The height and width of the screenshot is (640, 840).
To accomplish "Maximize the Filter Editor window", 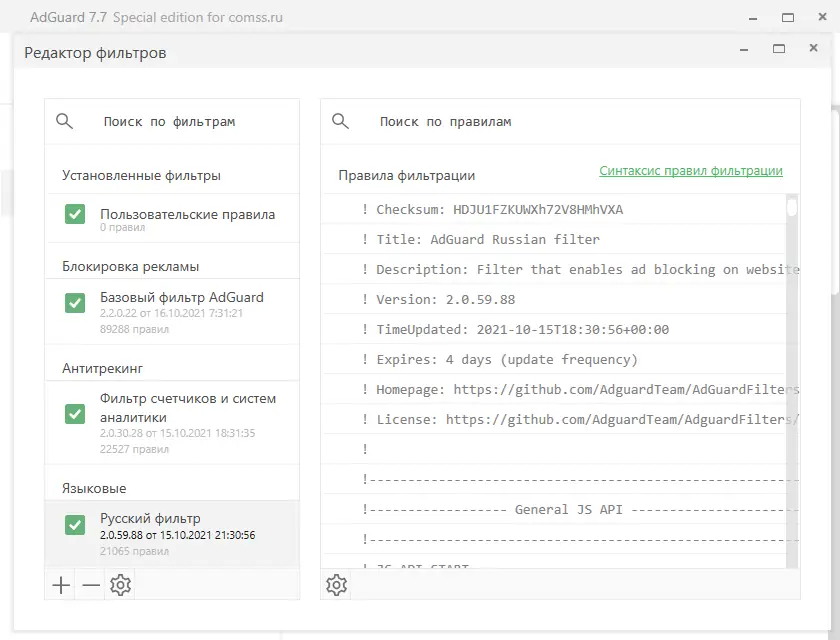I will 779,49.
